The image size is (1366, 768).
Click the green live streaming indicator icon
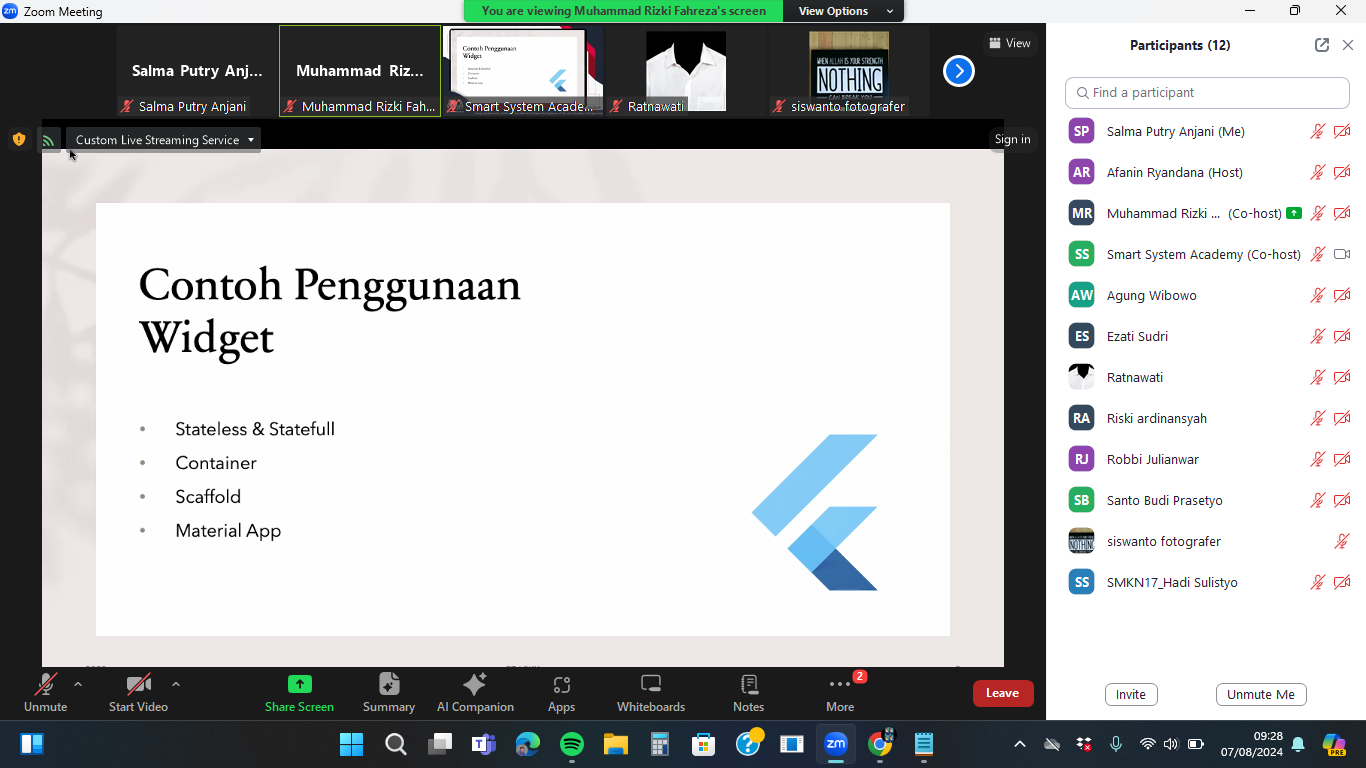[x=48, y=140]
